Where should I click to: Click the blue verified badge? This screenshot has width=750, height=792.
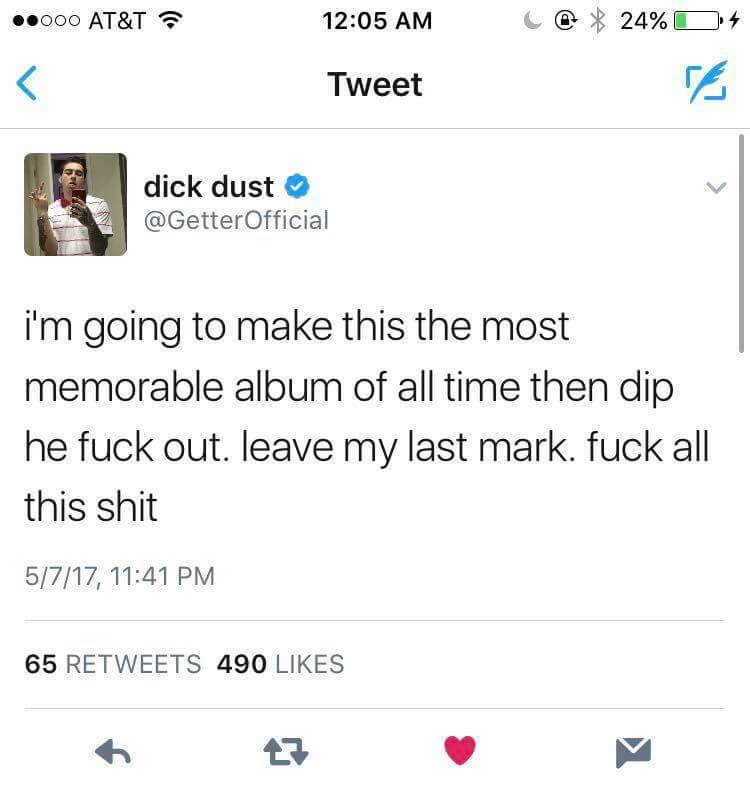(x=297, y=186)
